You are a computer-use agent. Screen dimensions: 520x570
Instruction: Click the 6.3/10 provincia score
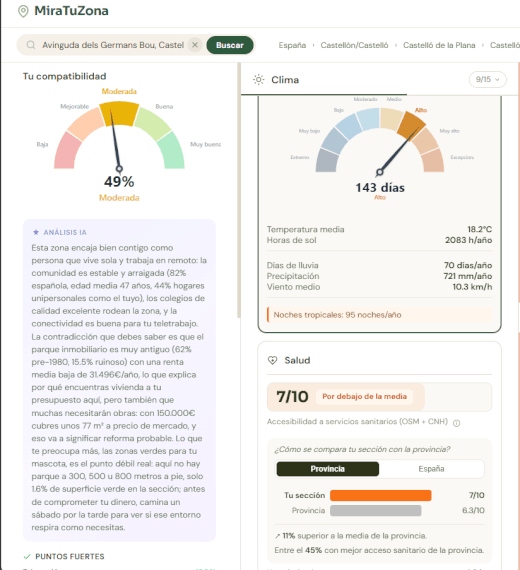click(x=473, y=510)
